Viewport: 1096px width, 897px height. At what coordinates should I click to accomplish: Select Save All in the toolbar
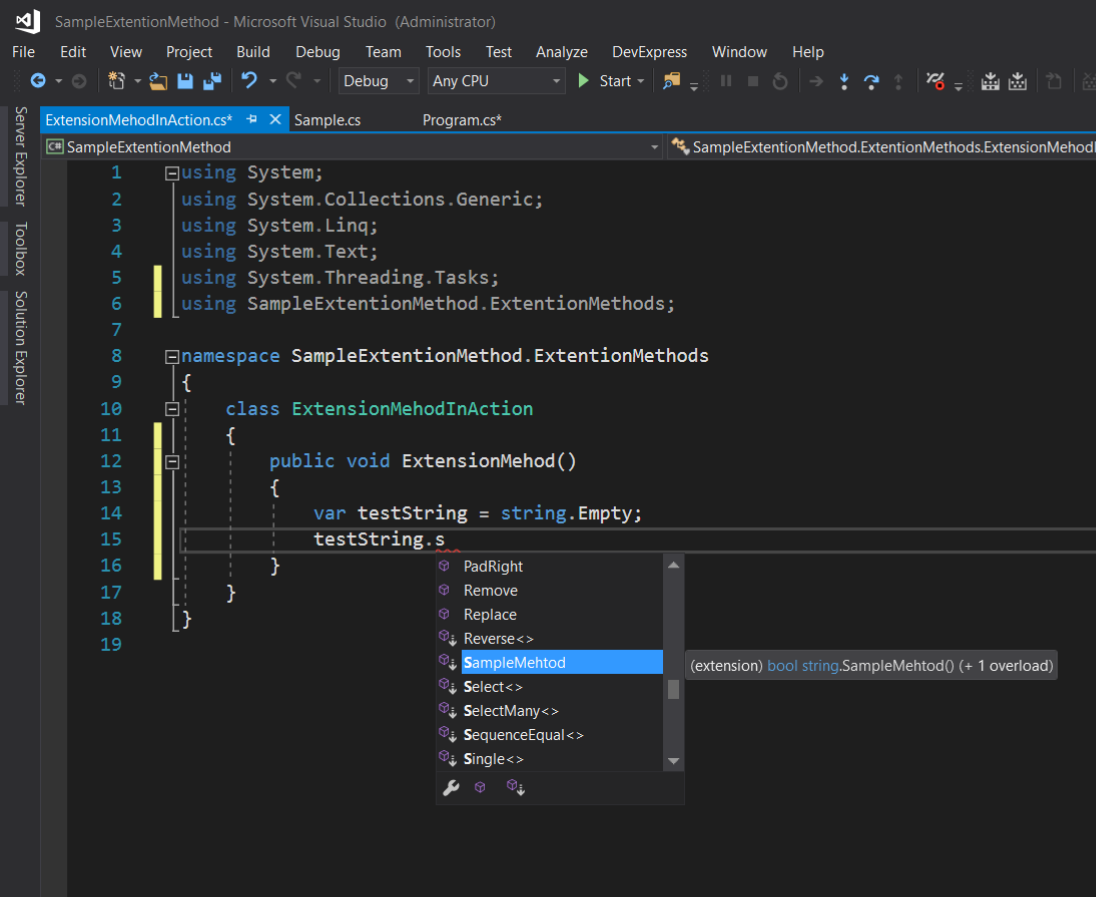[x=210, y=82]
